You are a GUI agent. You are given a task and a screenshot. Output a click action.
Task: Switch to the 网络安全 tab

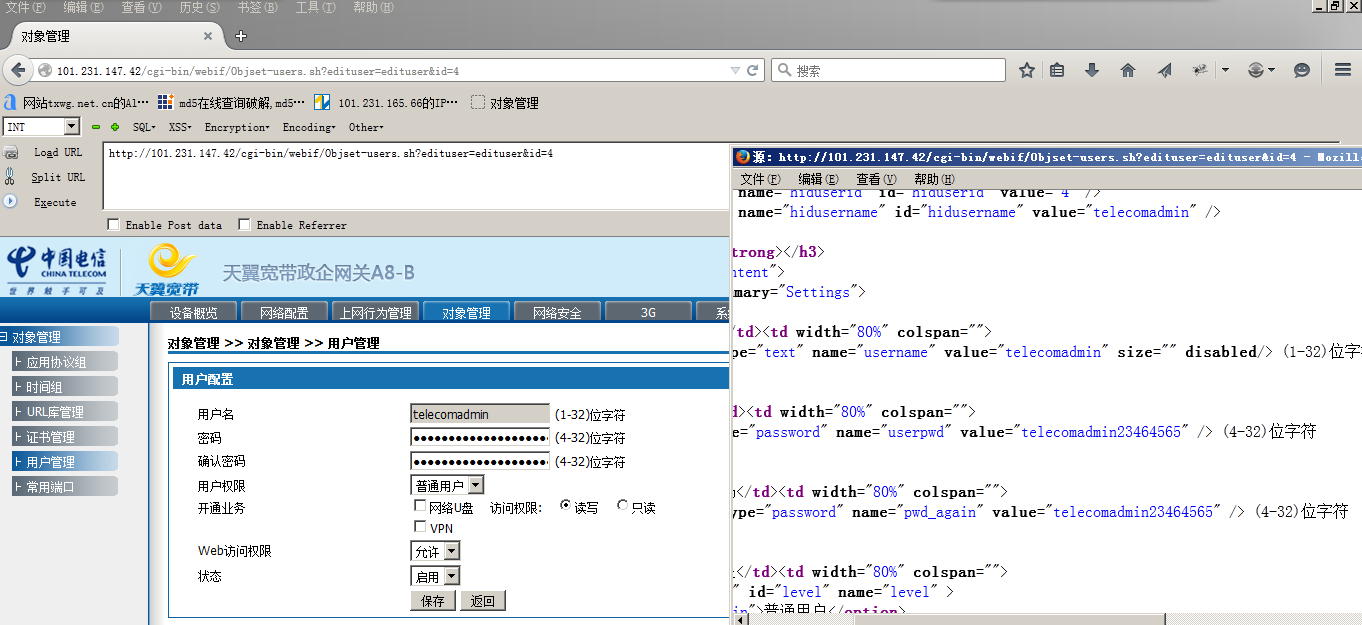[558, 313]
